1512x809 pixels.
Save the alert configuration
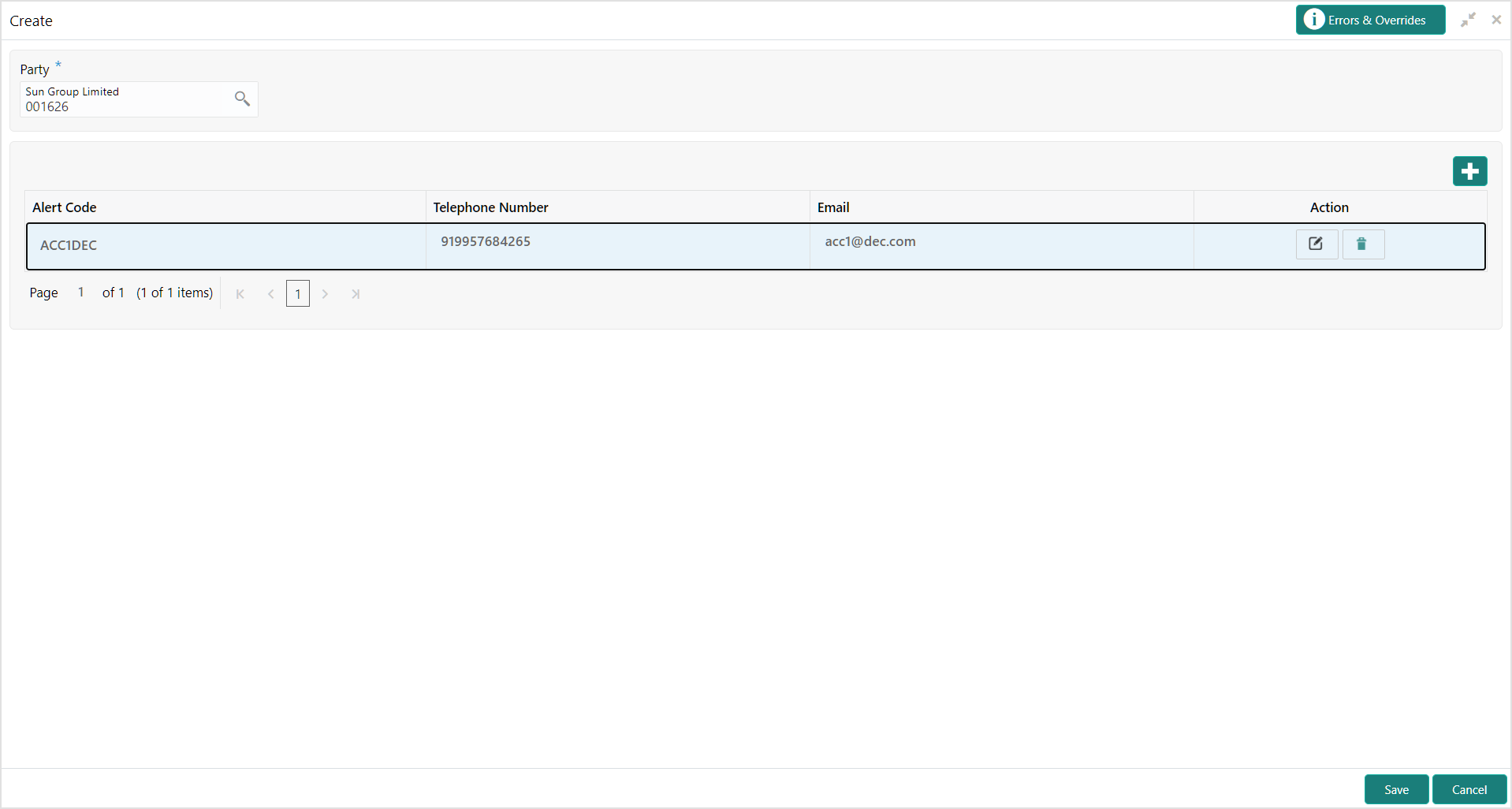pos(1396,789)
